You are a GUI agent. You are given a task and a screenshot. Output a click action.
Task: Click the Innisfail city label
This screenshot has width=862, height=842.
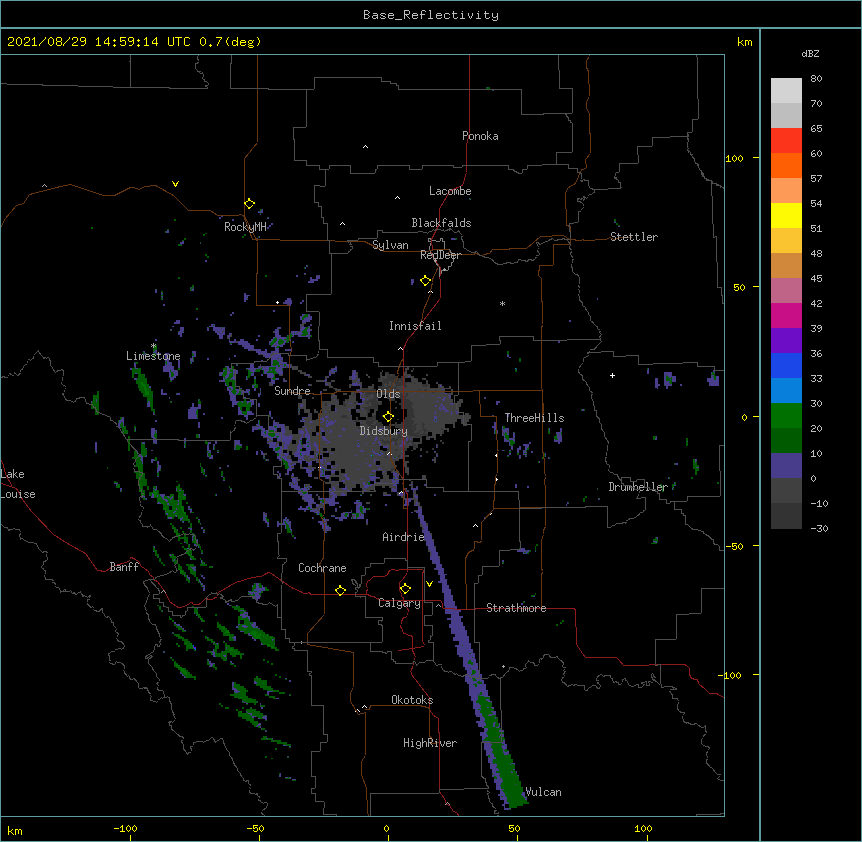pyautogui.click(x=415, y=326)
